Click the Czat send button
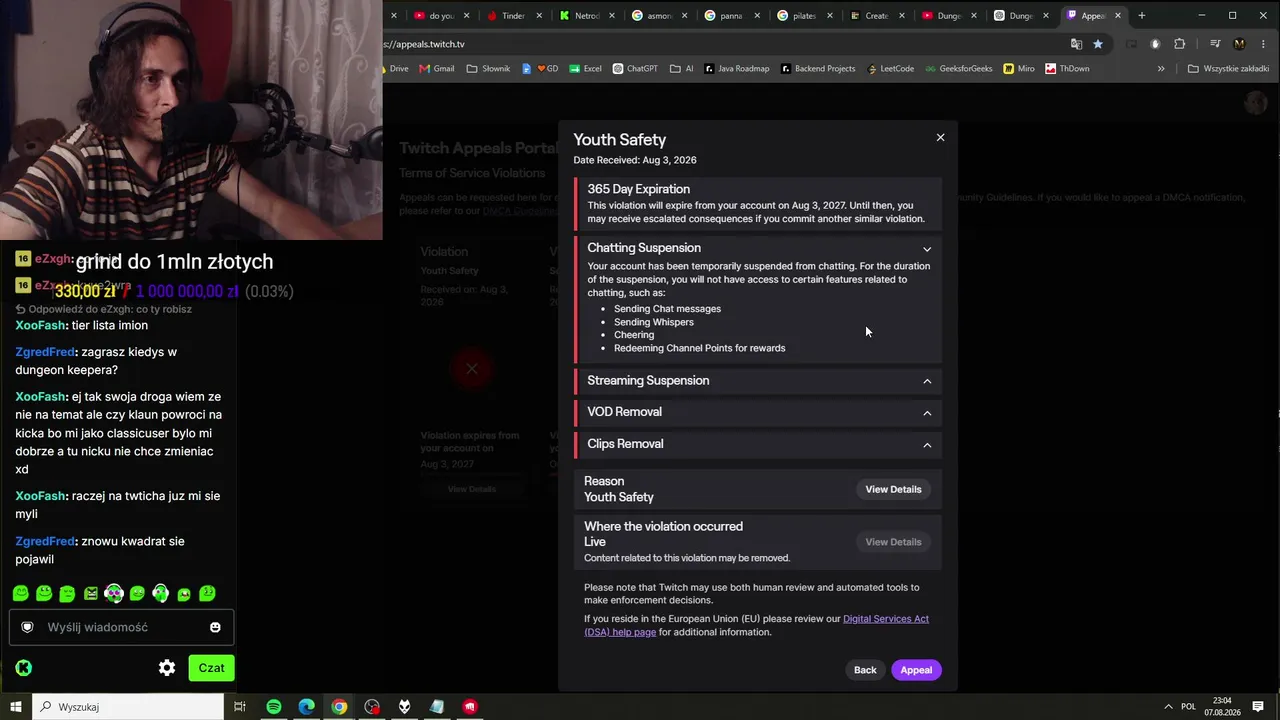 [x=211, y=668]
